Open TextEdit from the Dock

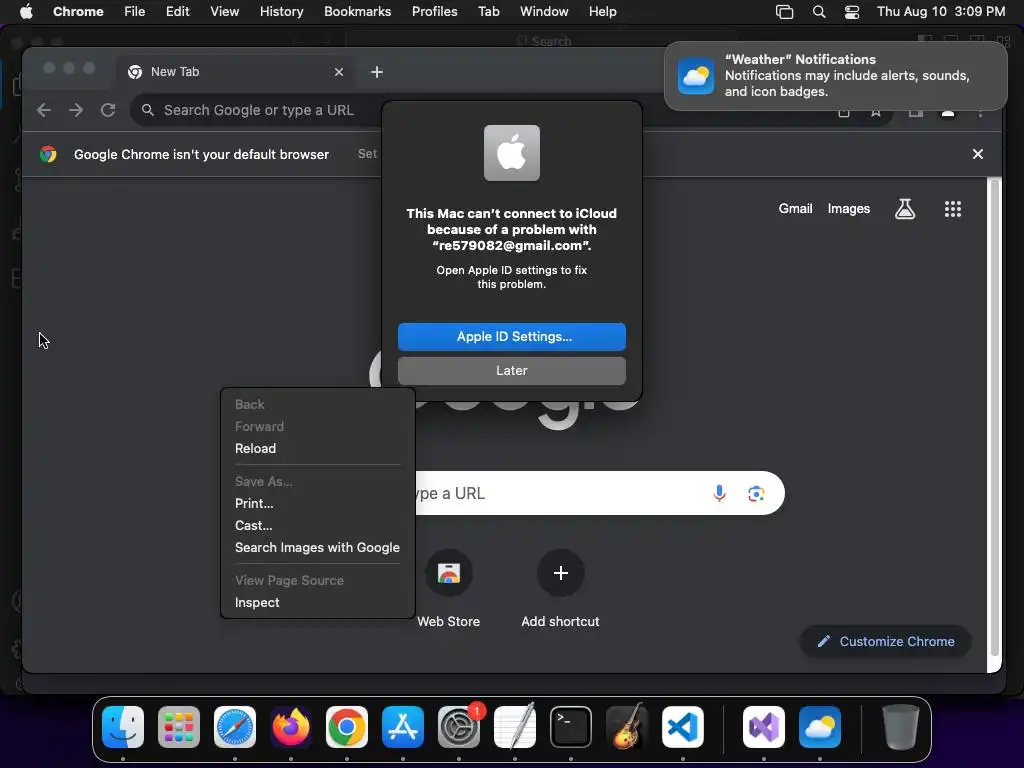pos(515,727)
